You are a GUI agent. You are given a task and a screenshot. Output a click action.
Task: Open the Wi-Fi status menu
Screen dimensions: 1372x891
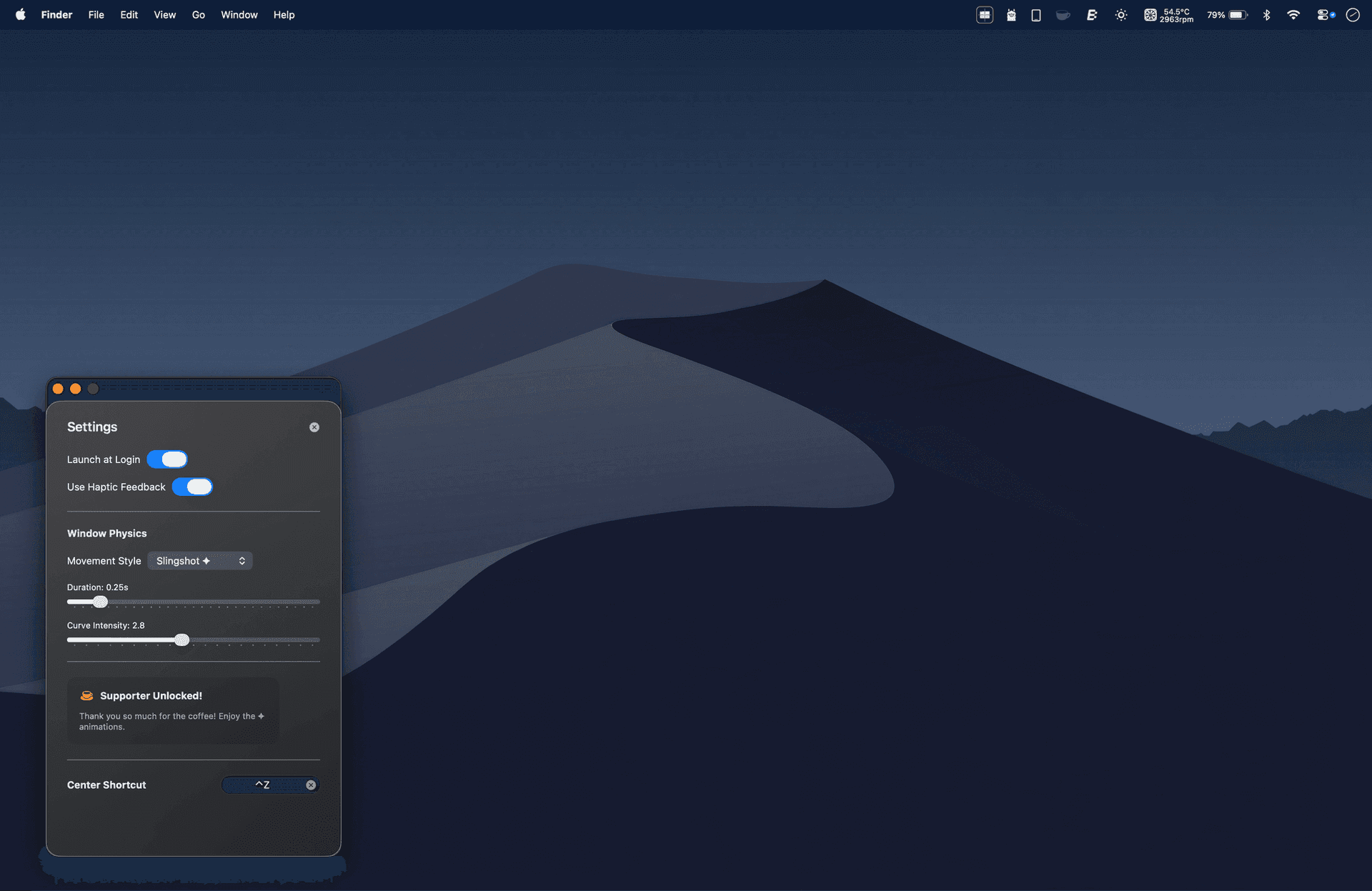tap(1293, 15)
